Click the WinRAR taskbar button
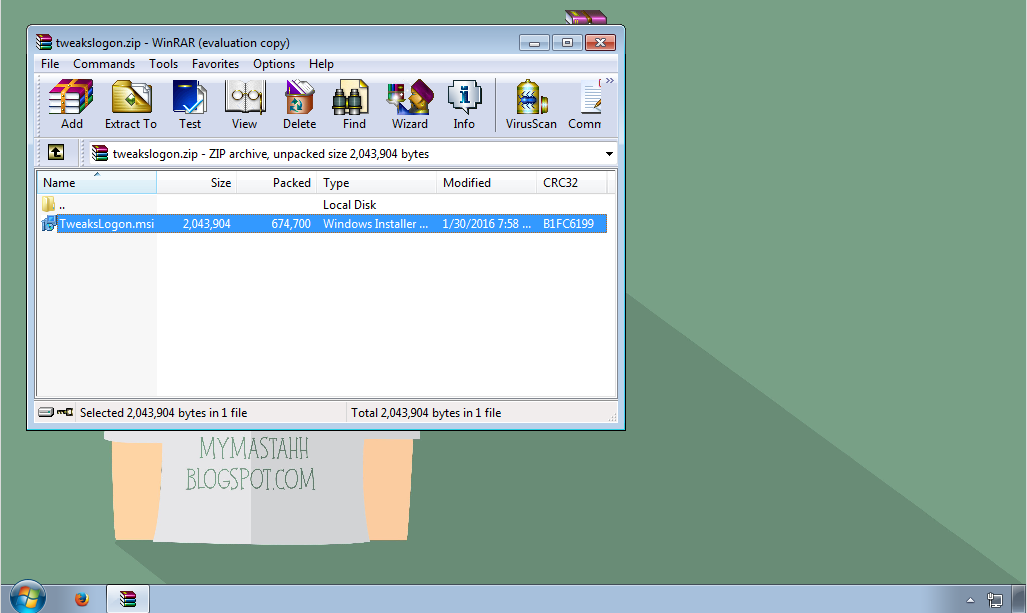1027x613 pixels. point(128,599)
